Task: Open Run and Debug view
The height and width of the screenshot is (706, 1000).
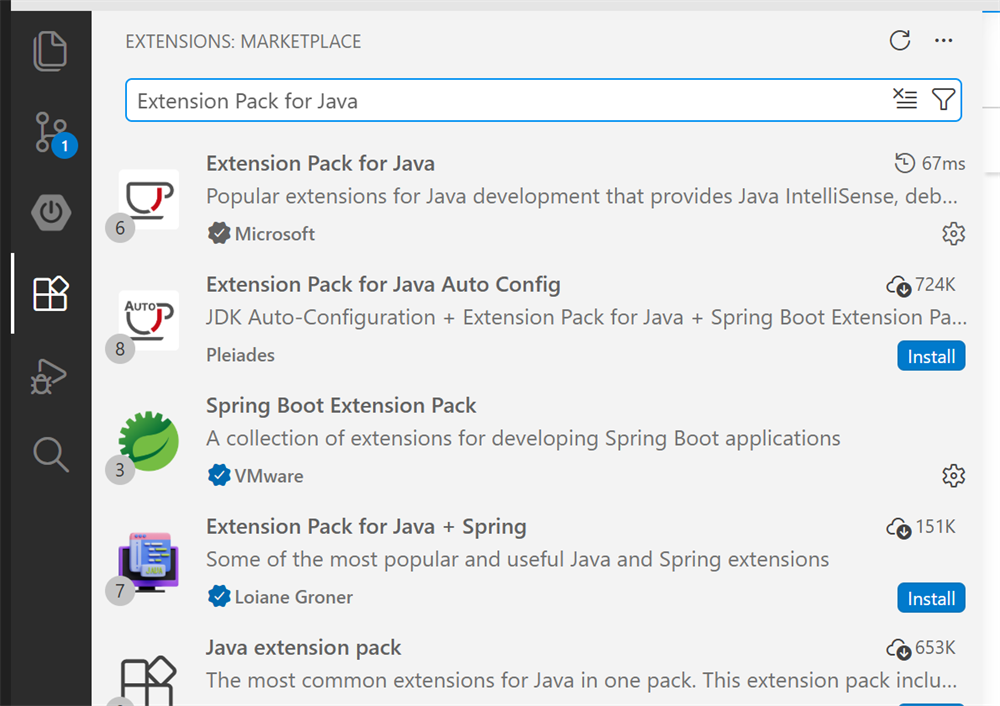Action: point(48,376)
